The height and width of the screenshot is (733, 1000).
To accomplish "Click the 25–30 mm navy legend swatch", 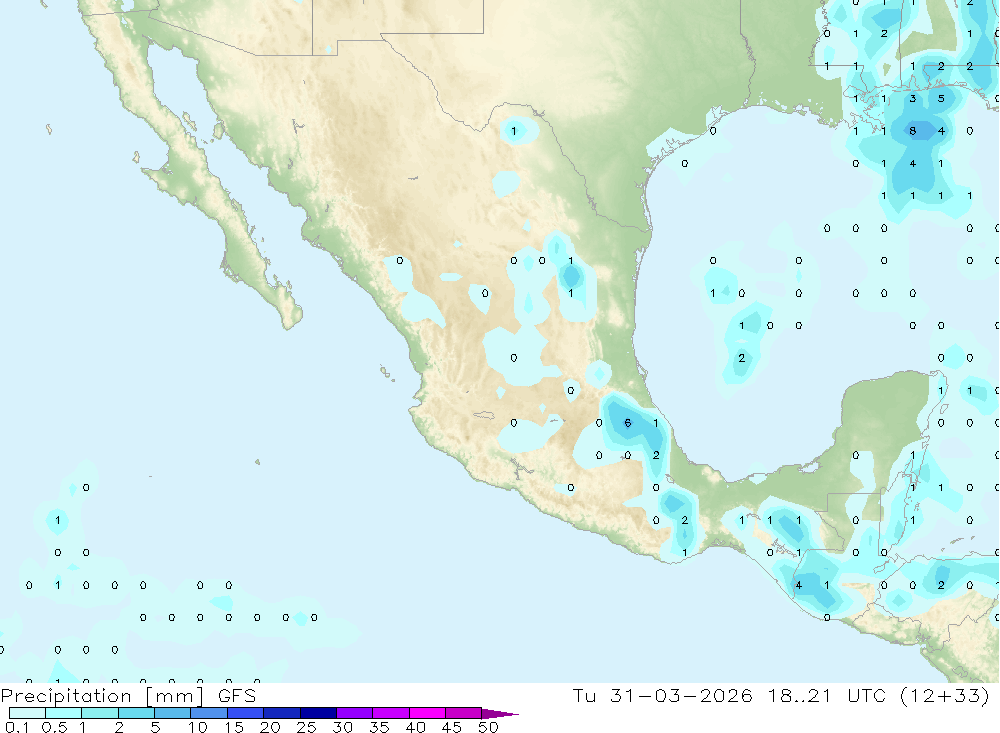I will (x=318, y=713).
